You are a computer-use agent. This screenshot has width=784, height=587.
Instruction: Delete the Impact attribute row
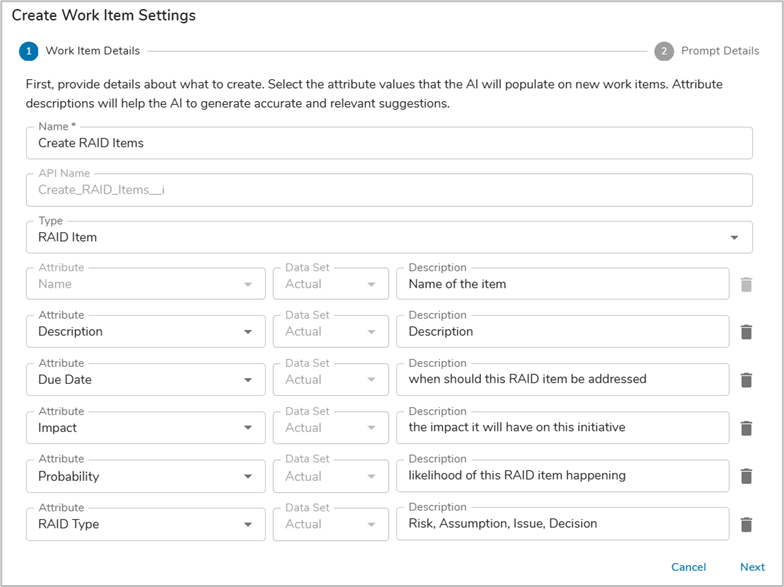coord(746,428)
